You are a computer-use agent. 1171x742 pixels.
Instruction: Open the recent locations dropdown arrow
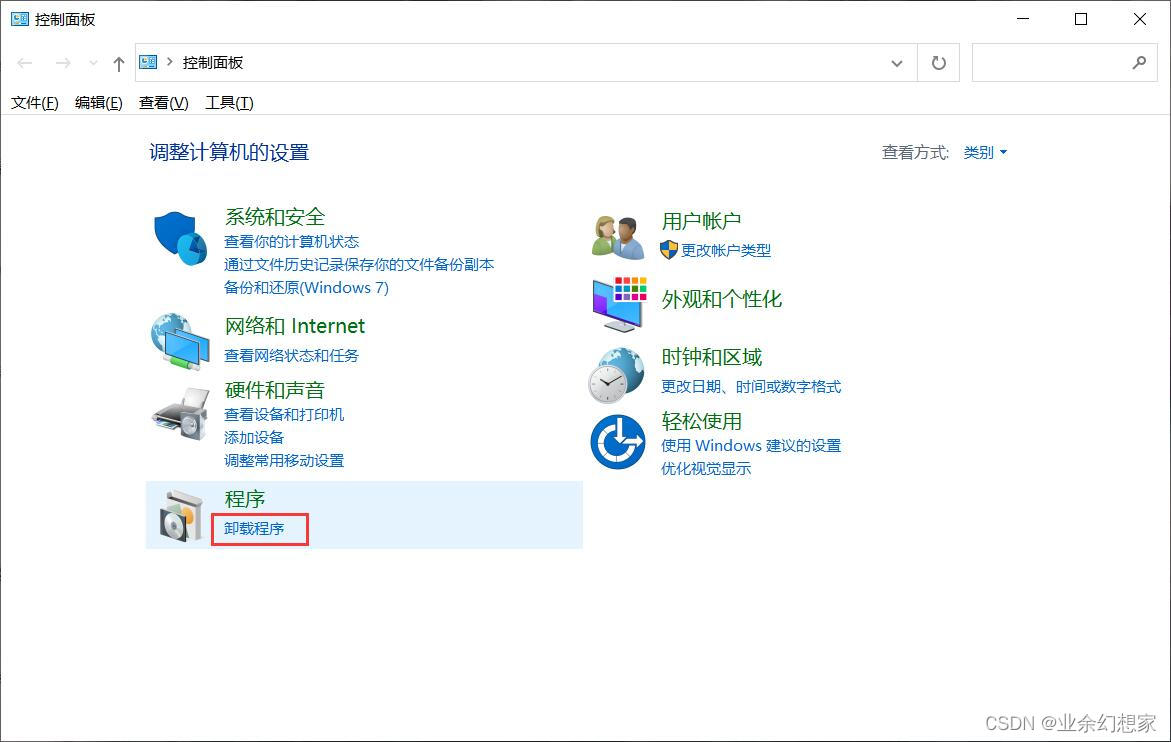point(93,63)
